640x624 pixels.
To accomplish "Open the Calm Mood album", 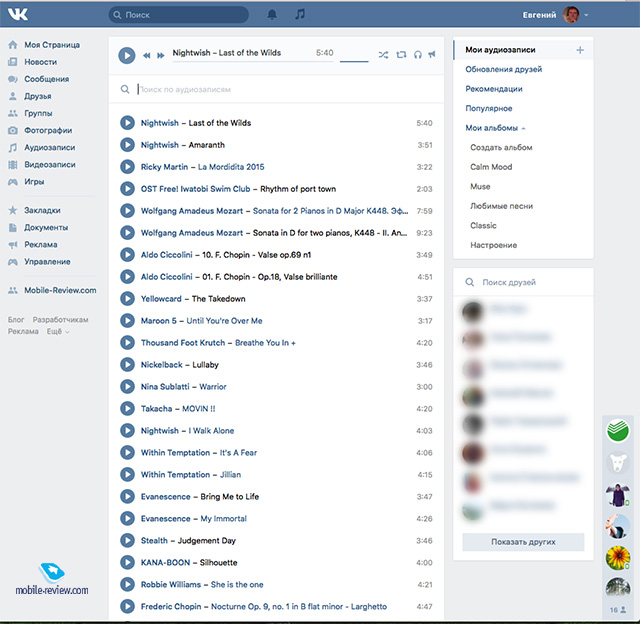I will tap(491, 167).
